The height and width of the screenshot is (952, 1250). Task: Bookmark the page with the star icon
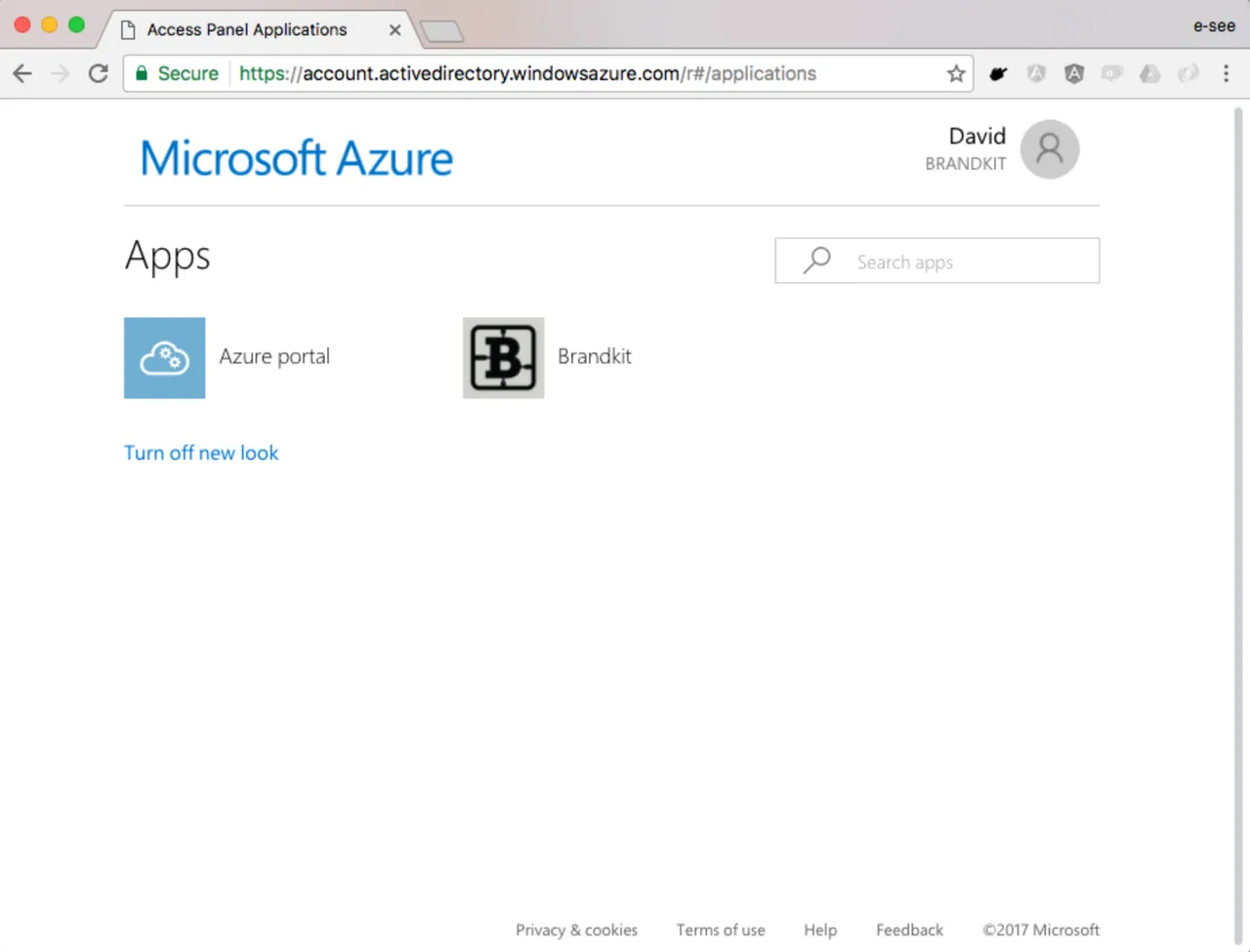click(x=955, y=73)
